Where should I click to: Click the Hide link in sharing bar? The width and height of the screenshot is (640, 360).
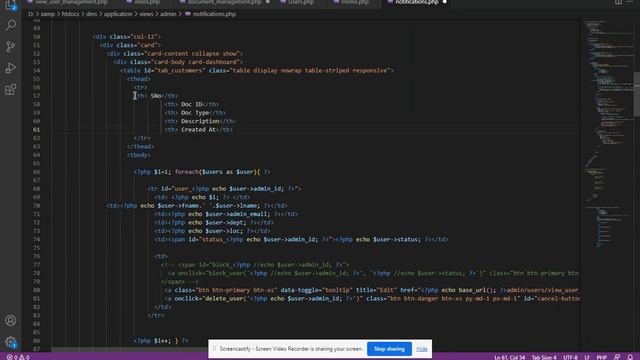(x=422, y=349)
